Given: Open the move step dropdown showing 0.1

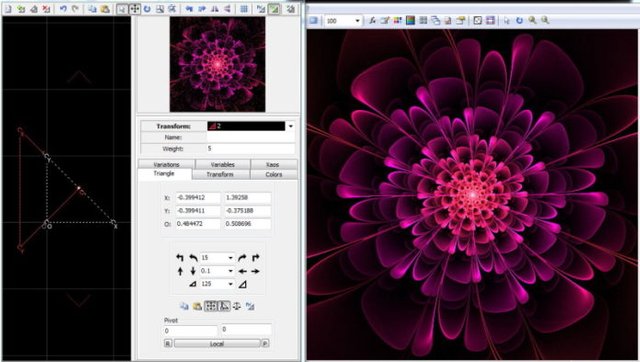Looking at the screenshot, I should 230,271.
